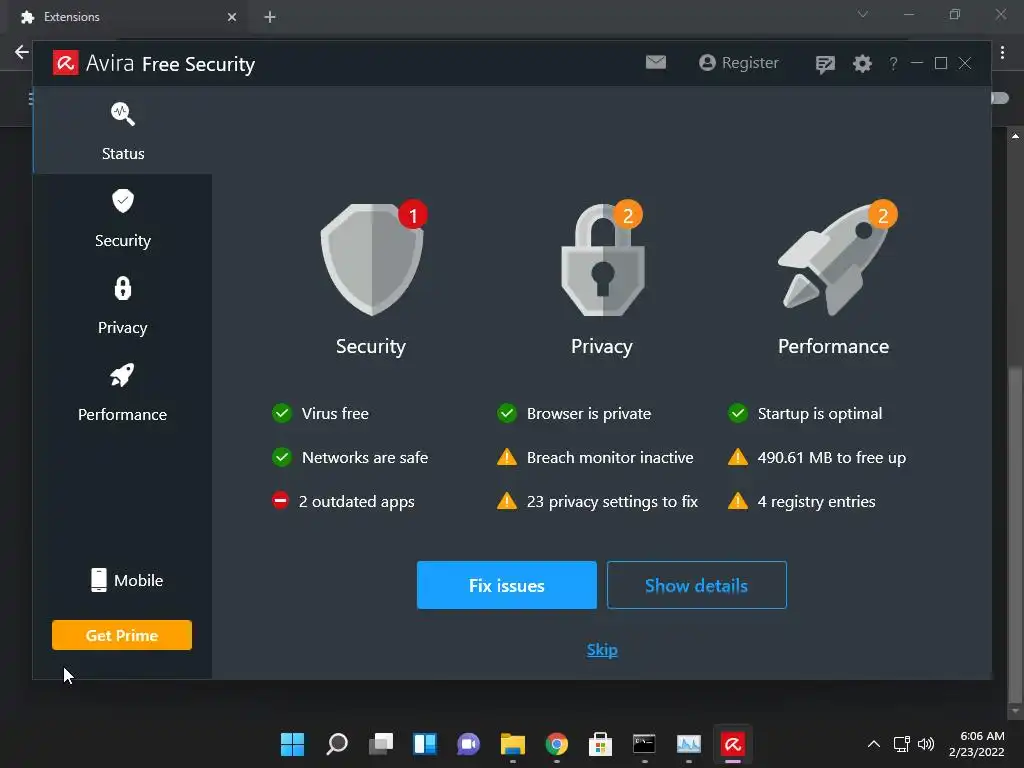Open the terminal app on the taskbar

click(644, 744)
